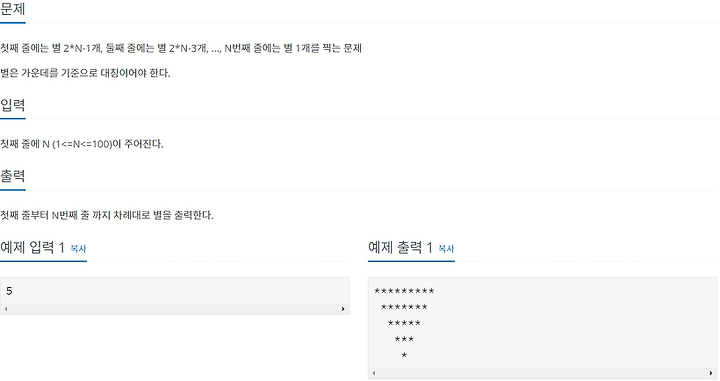Click left scroll arrow in sample output box
Viewport: 720px width, 381px height.
tap(374, 373)
